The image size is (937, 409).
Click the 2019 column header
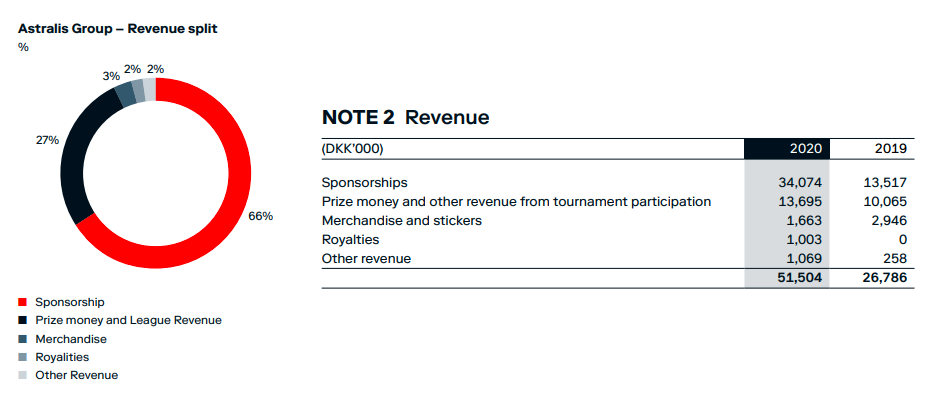[x=890, y=149]
